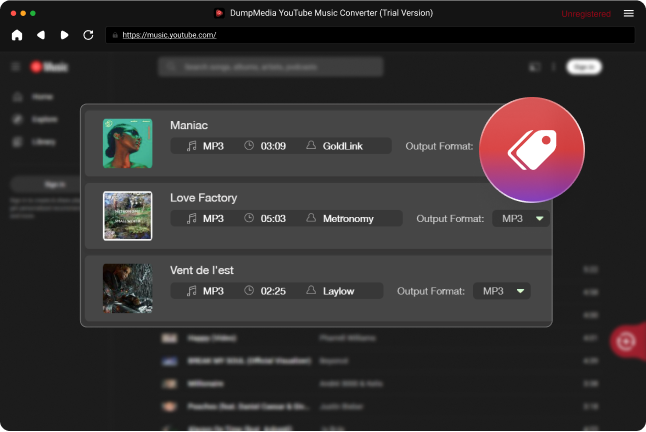
Task: Click the music note icon in Vent de l'est row
Action: click(192, 291)
